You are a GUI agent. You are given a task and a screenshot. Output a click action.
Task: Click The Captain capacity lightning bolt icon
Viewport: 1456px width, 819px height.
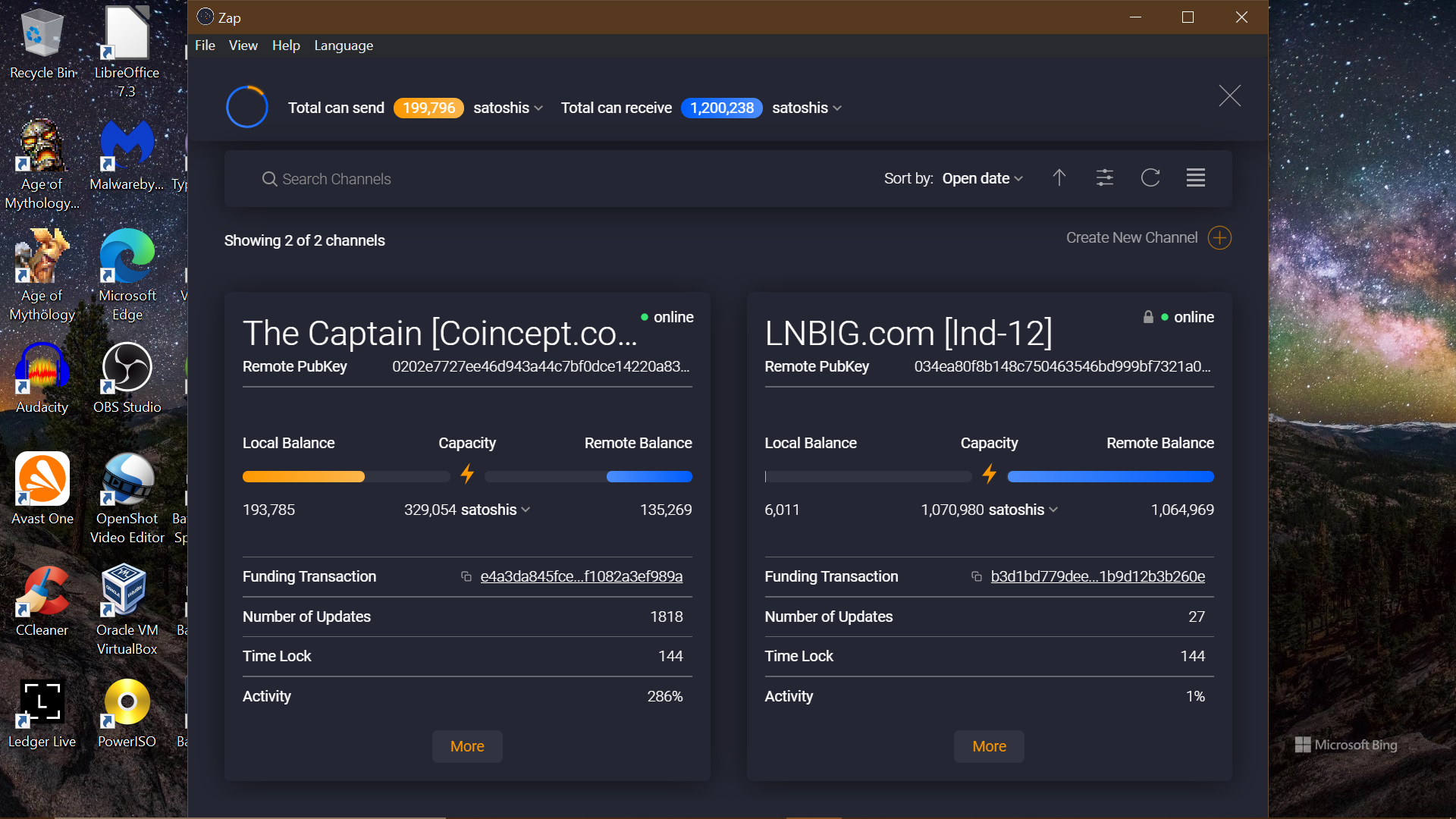click(x=467, y=475)
